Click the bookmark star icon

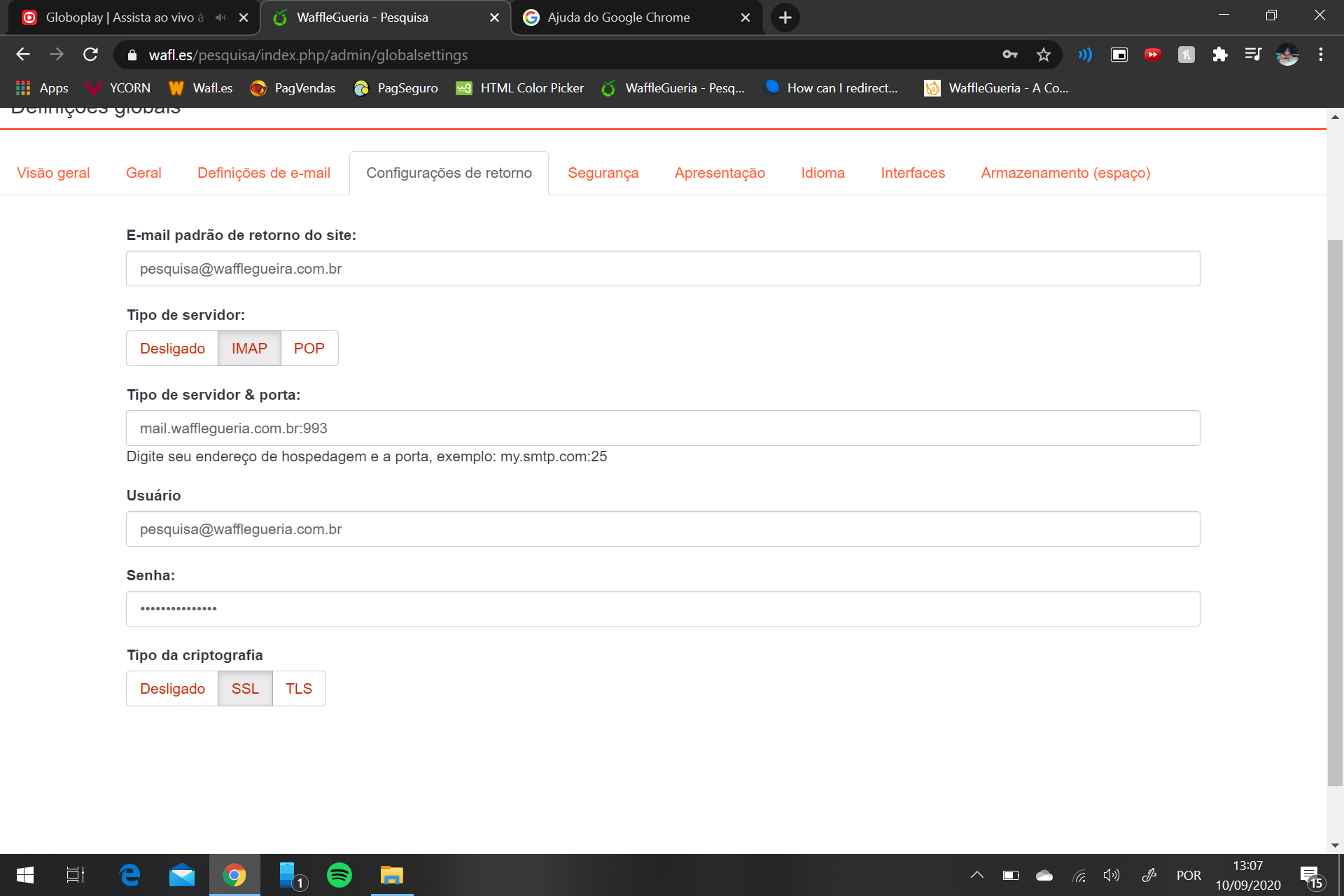(1043, 55)
